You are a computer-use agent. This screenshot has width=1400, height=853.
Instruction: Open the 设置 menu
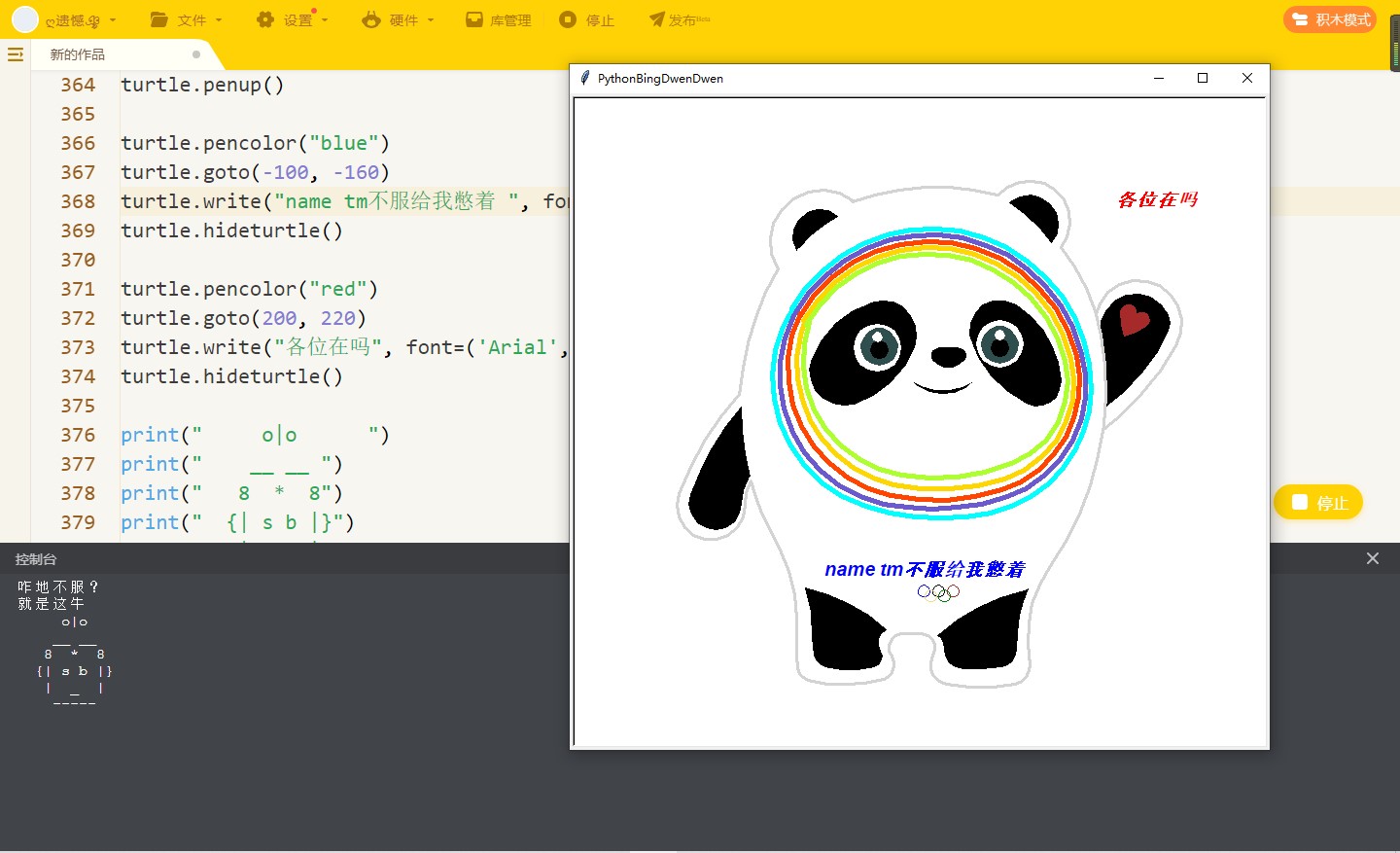(292, 19)
